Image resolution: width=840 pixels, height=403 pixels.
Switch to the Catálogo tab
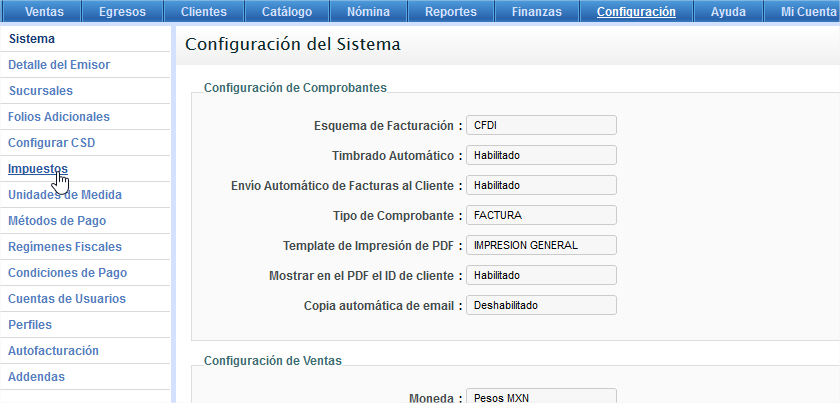[285, 12]
